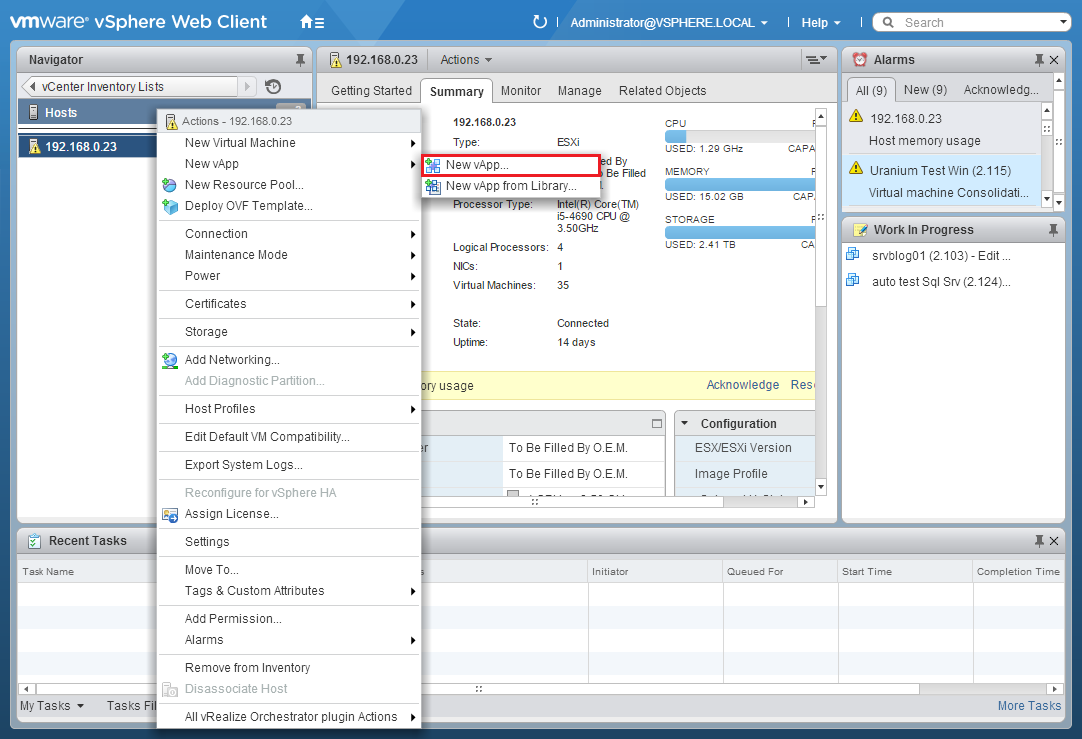
Task: Click the Assign License icon
Action: tap(170, 515)
